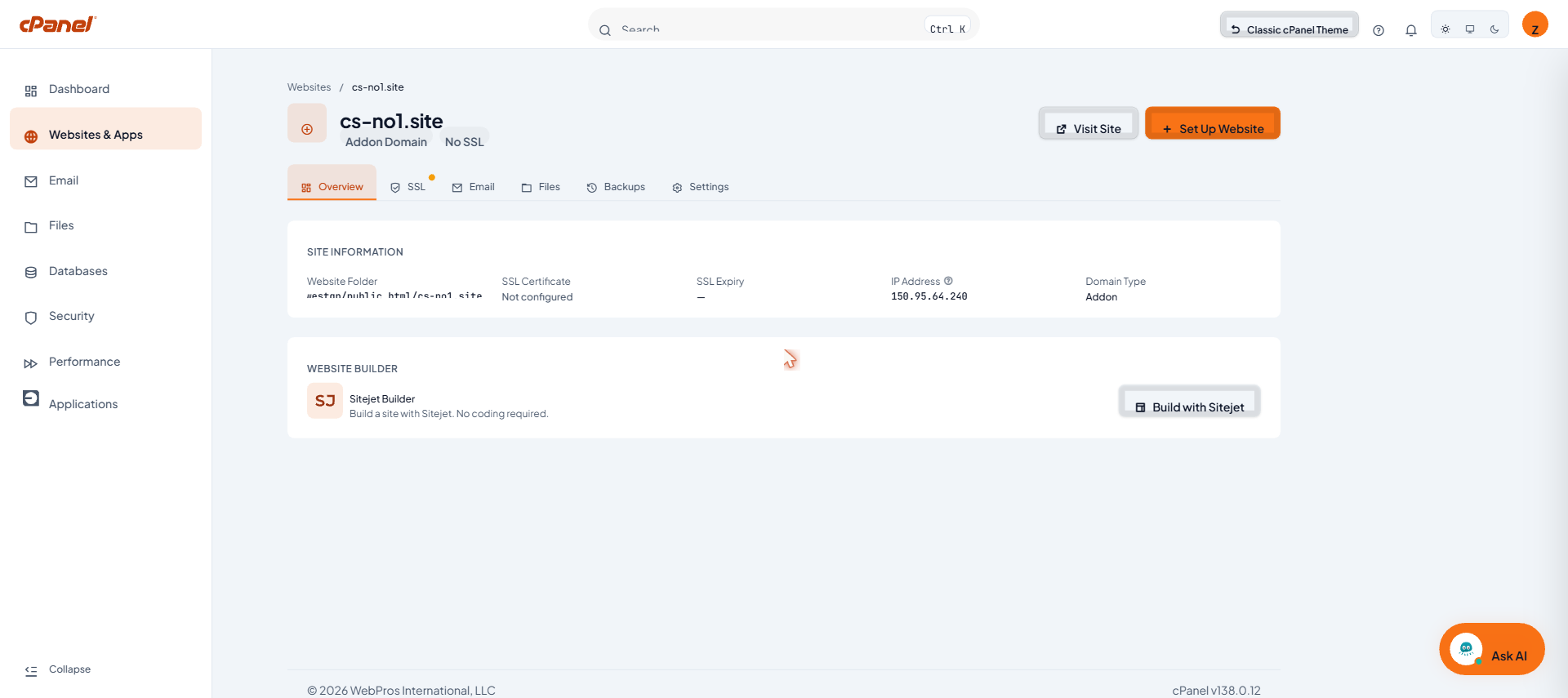This screenshot has width=1568, height=698.
Task: Click the Website Folder path
Action: (394, 296)
